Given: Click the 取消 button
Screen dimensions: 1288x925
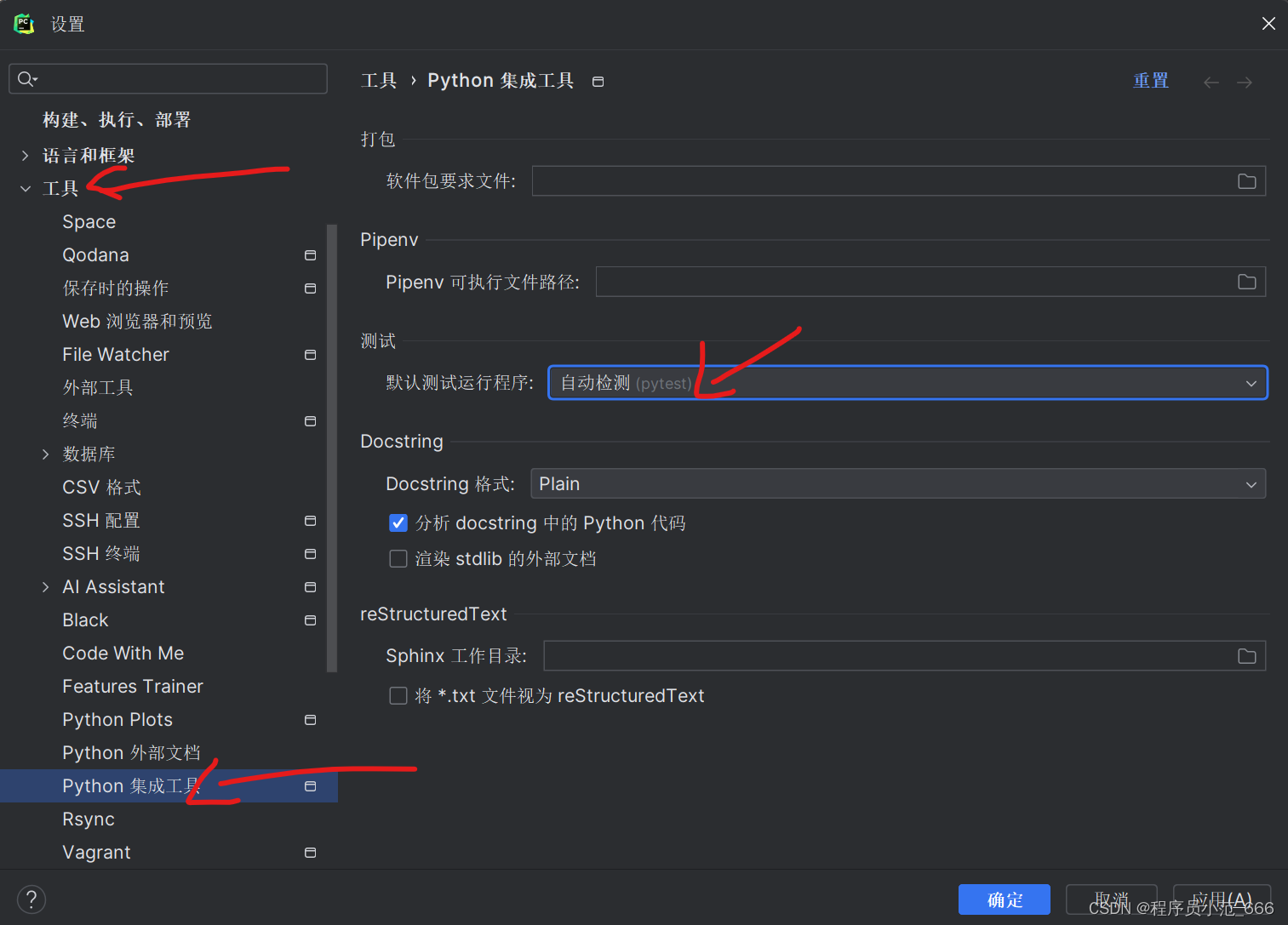Looking at the screenshot, I should tap(1112, 899).
